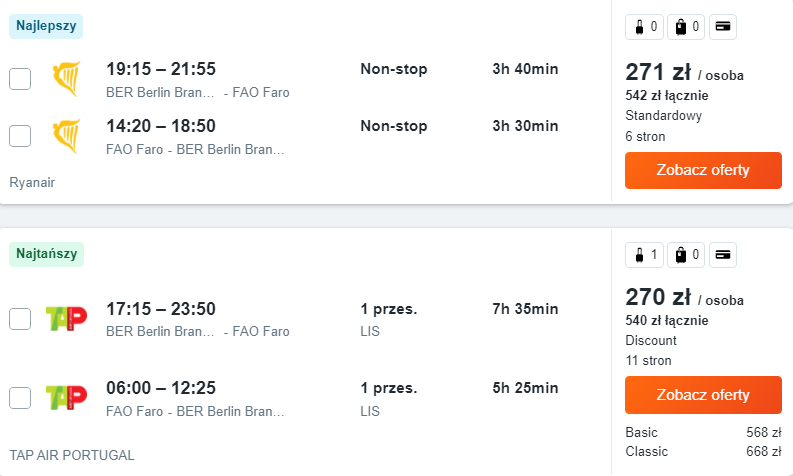
Task: Click the Najlepszy badge label
Action: [x=47, y=26]
